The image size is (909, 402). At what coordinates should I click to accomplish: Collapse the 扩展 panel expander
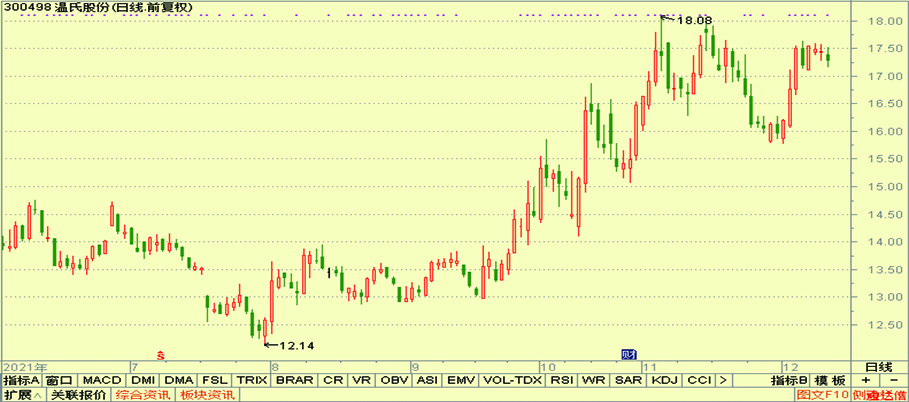click(22, 395)
